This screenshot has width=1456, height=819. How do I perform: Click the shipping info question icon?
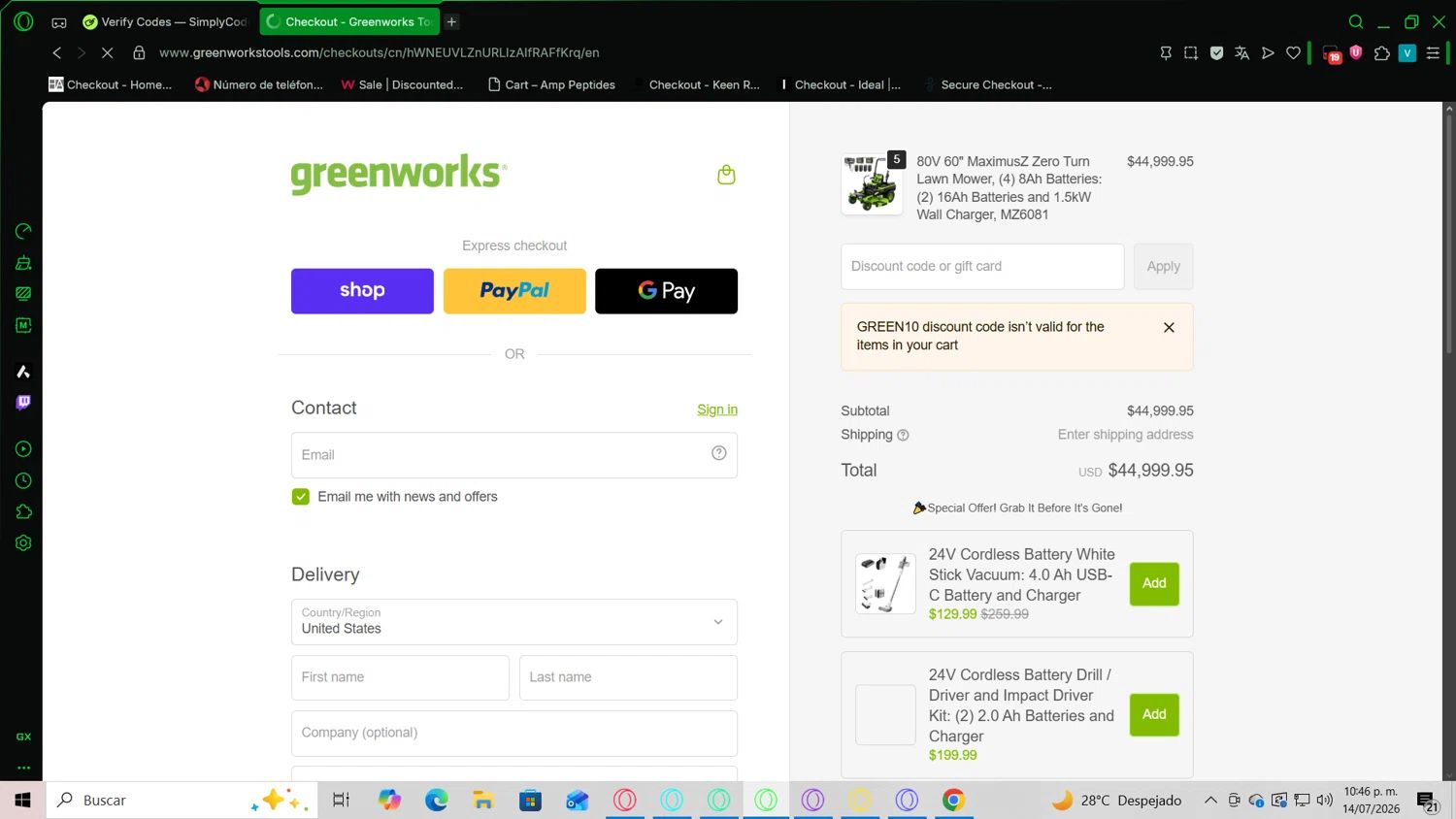pos(903,436)
